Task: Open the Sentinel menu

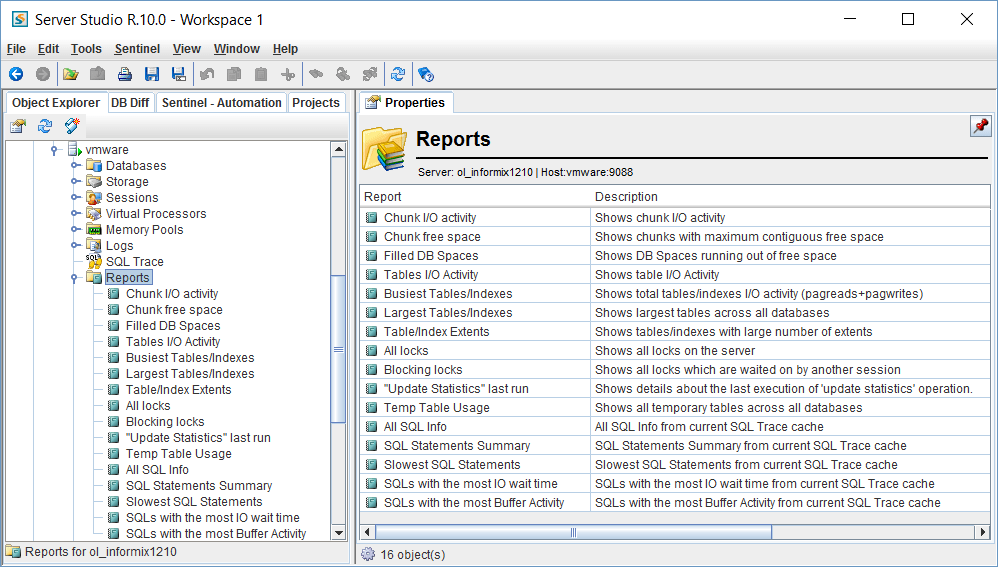Action: pos(137,49)
